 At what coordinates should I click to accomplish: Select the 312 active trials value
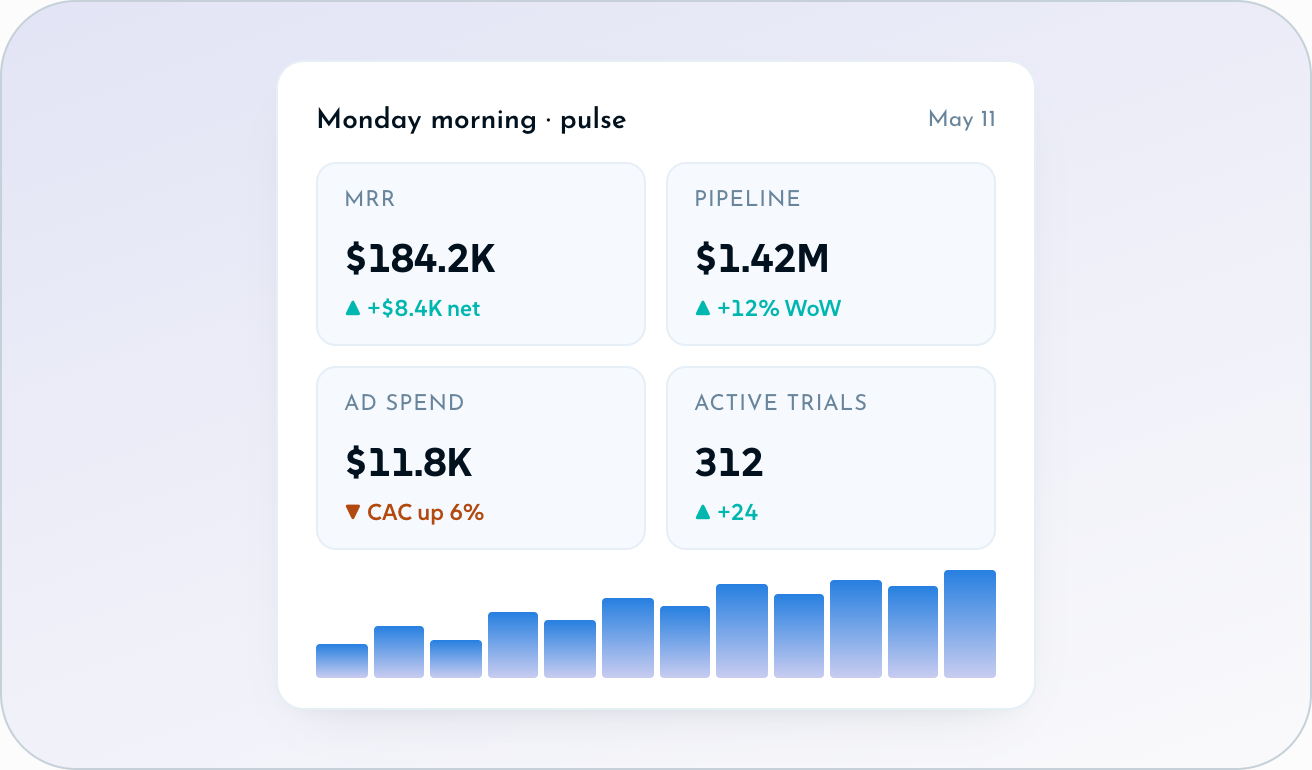729,463
